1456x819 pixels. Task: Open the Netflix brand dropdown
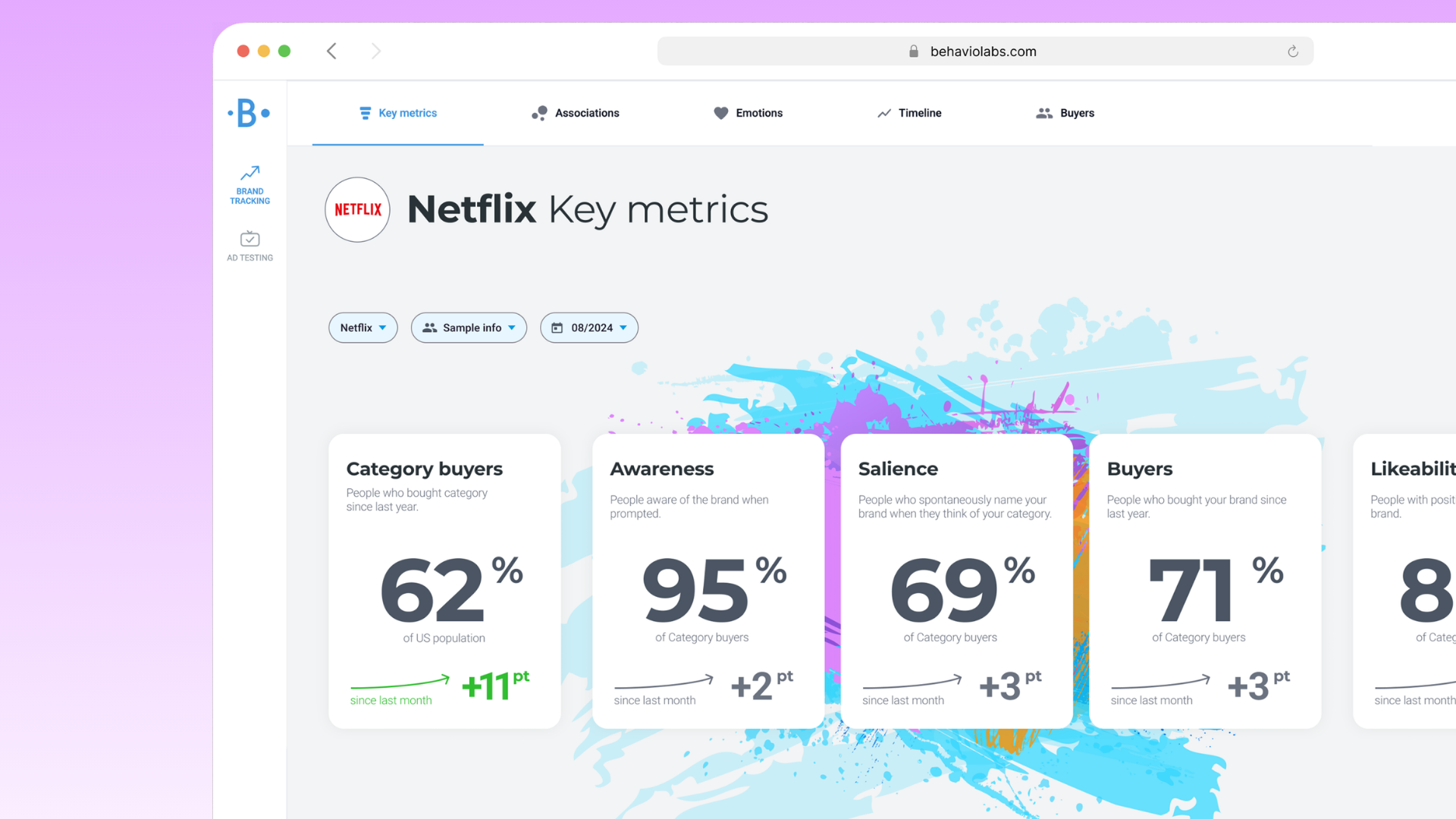coord(363,328)
